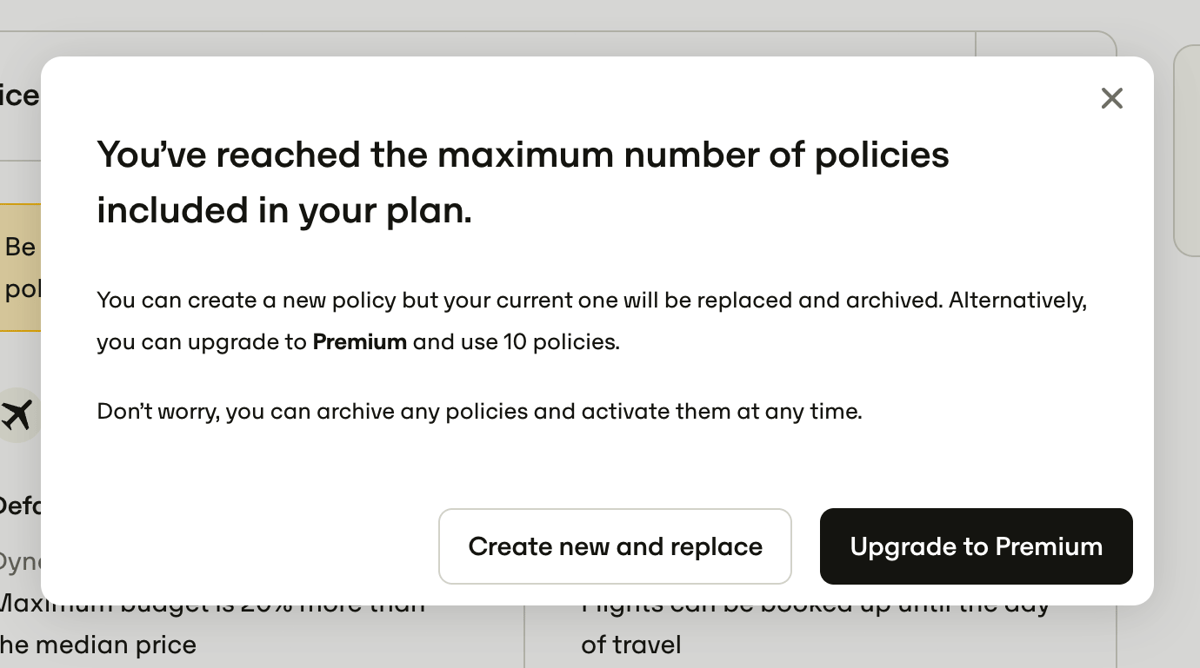The image size is (1200, 668).
Task: Select the airplane flight policy icon
Action: [16, 413]
